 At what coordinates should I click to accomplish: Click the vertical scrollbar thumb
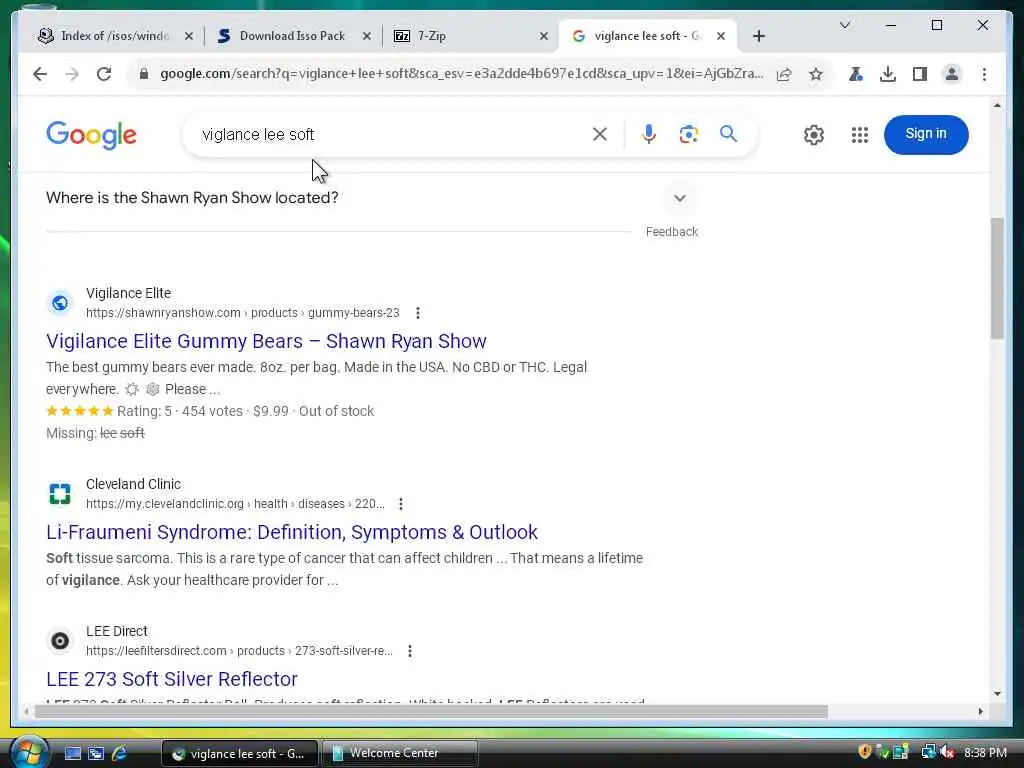click(x=997, y=278)
